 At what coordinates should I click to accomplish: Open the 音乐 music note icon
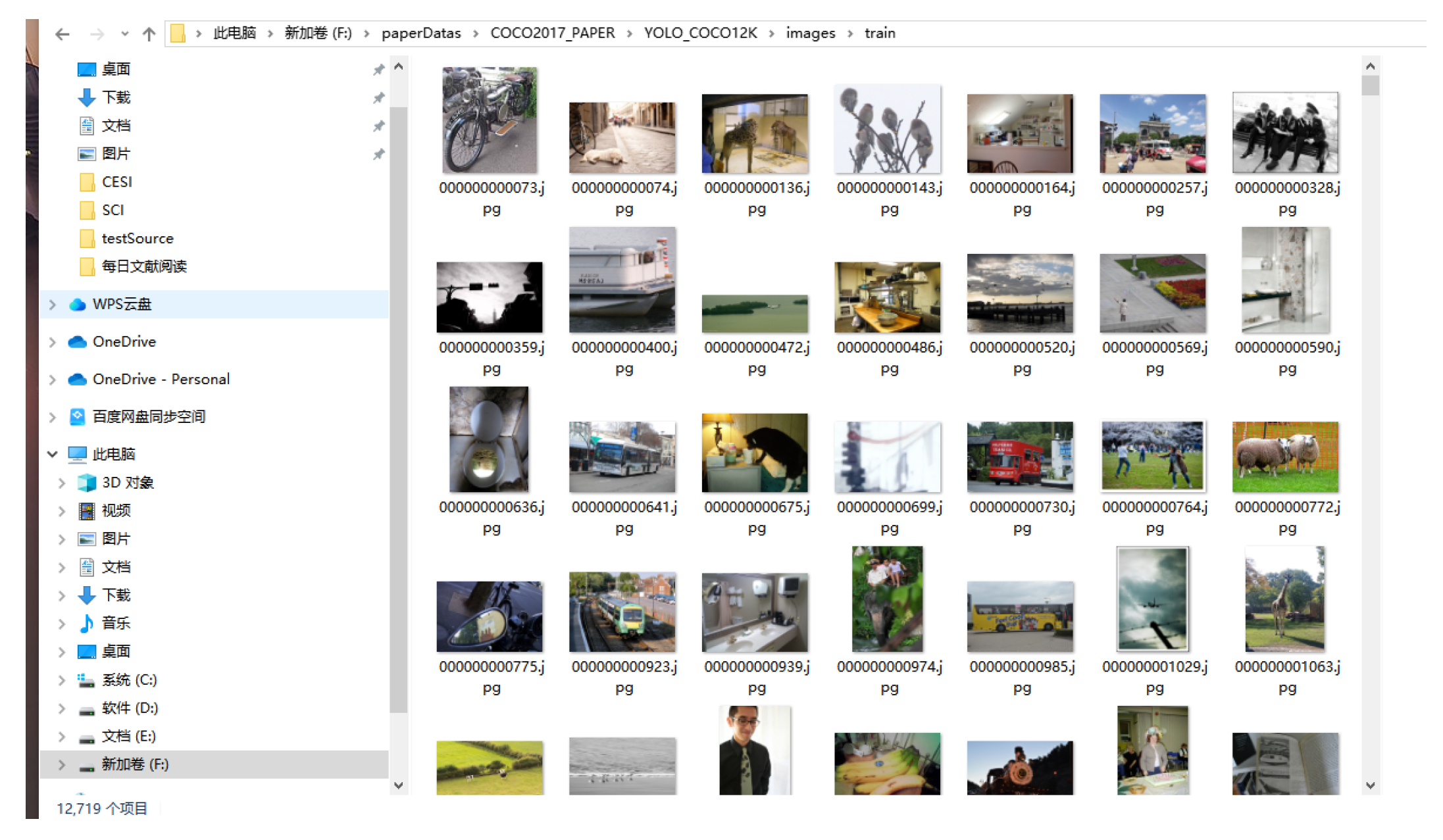click(x=87, y=623)
